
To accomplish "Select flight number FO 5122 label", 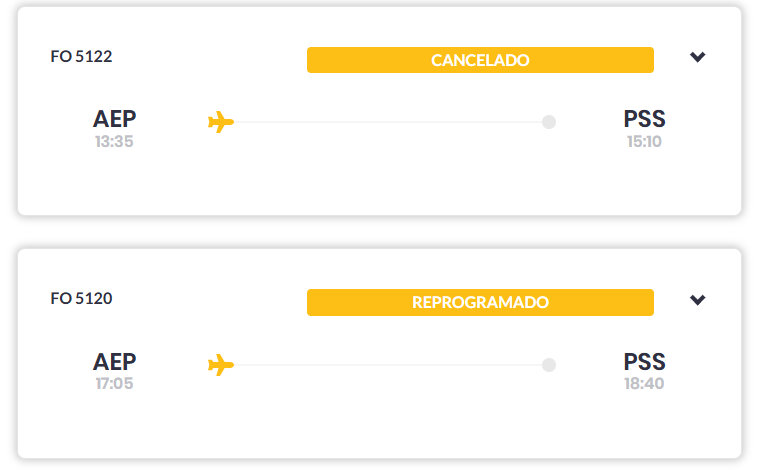I will click(x=81, y=57).
